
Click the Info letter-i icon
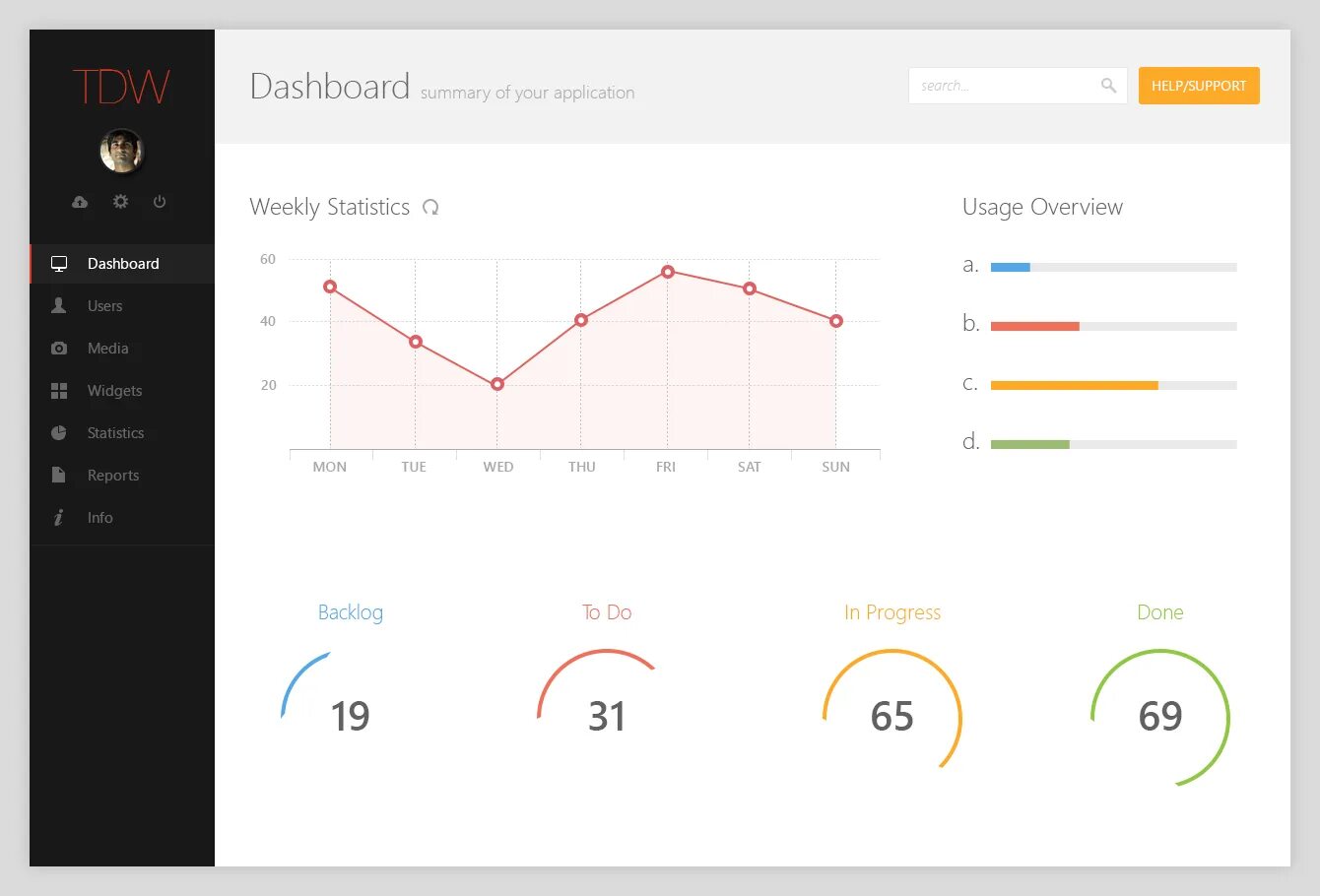(x=59, y=518)
